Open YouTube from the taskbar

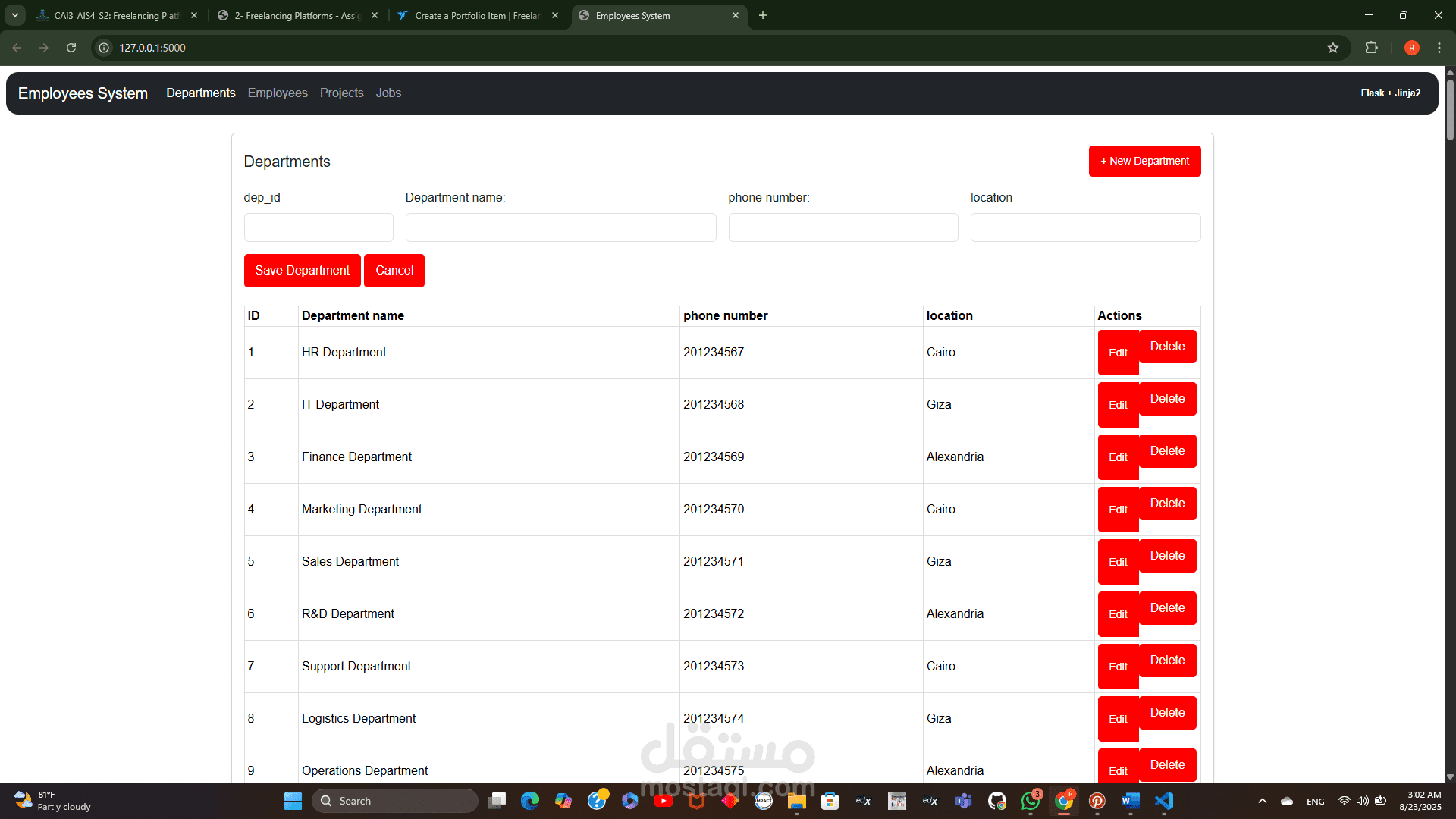tap(664, 801)
